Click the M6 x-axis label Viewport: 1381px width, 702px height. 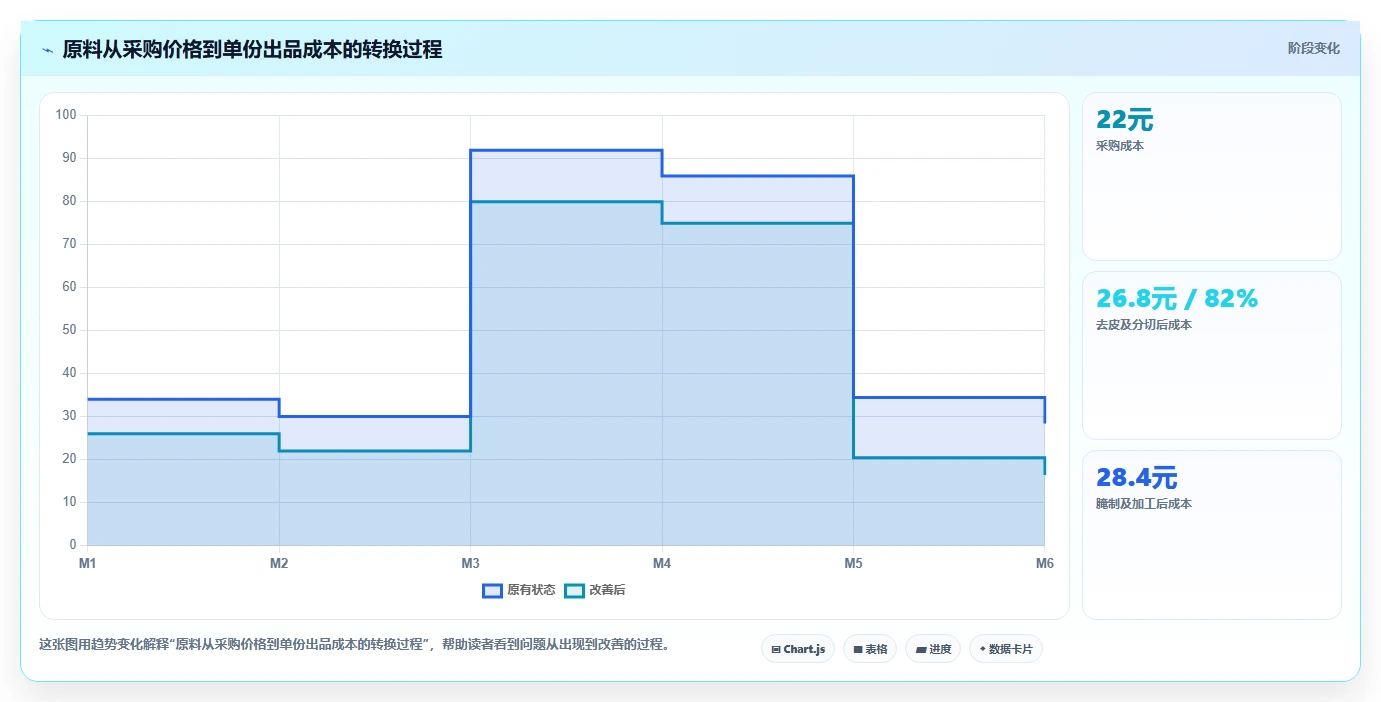[1044, 564]
